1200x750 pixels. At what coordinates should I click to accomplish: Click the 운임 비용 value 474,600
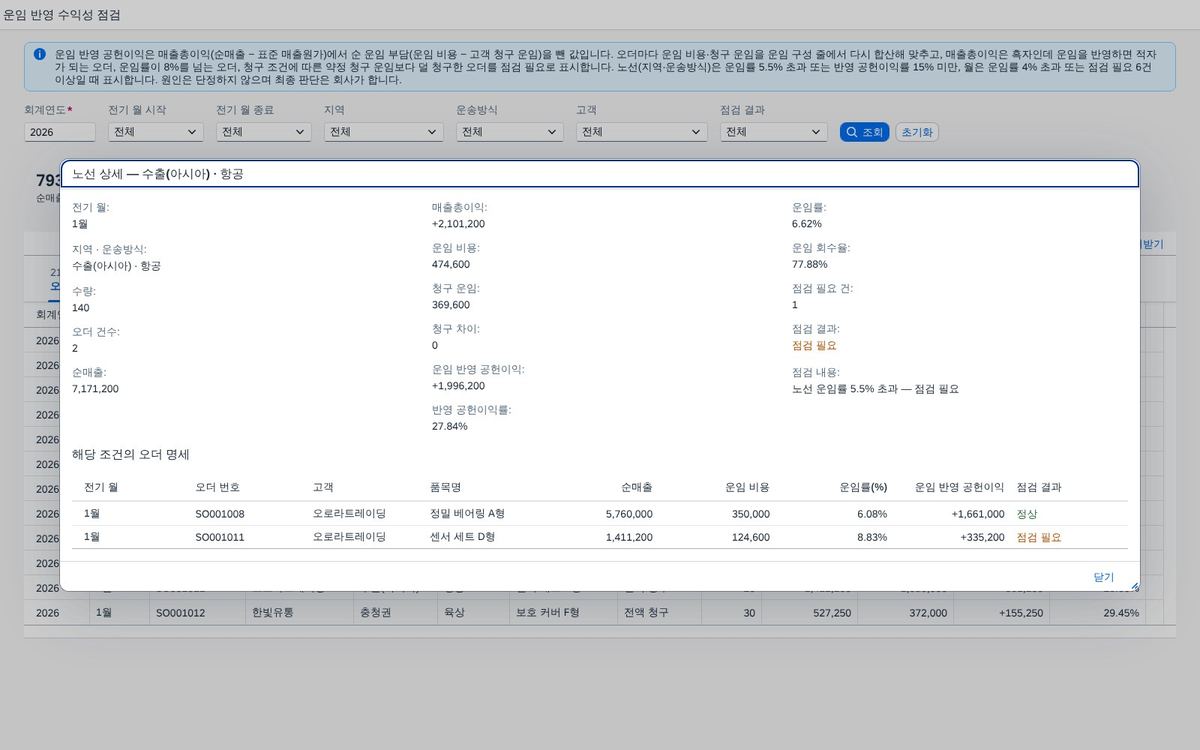(451, 264)
